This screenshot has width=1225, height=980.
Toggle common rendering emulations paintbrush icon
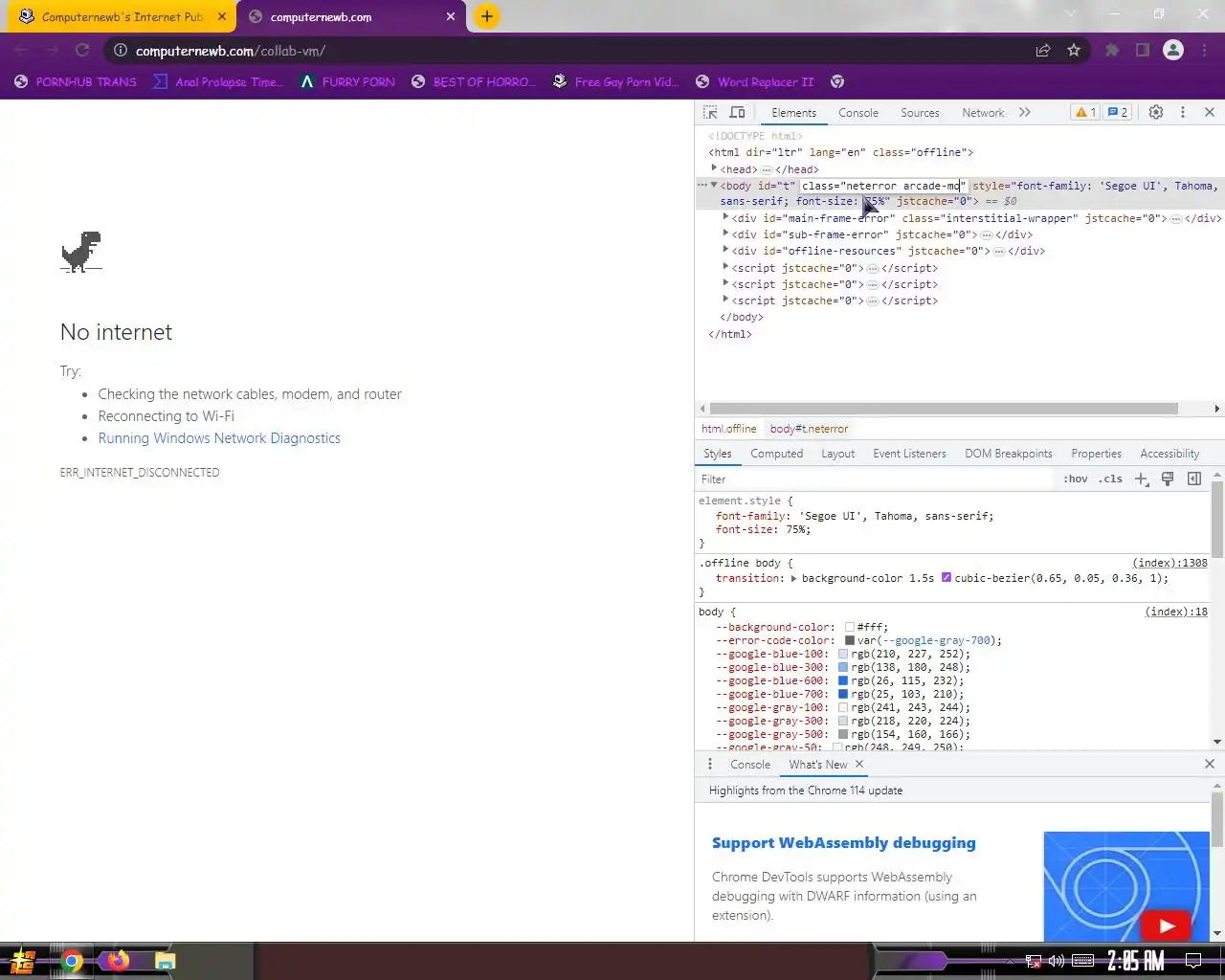click(x=1168, y=479)
